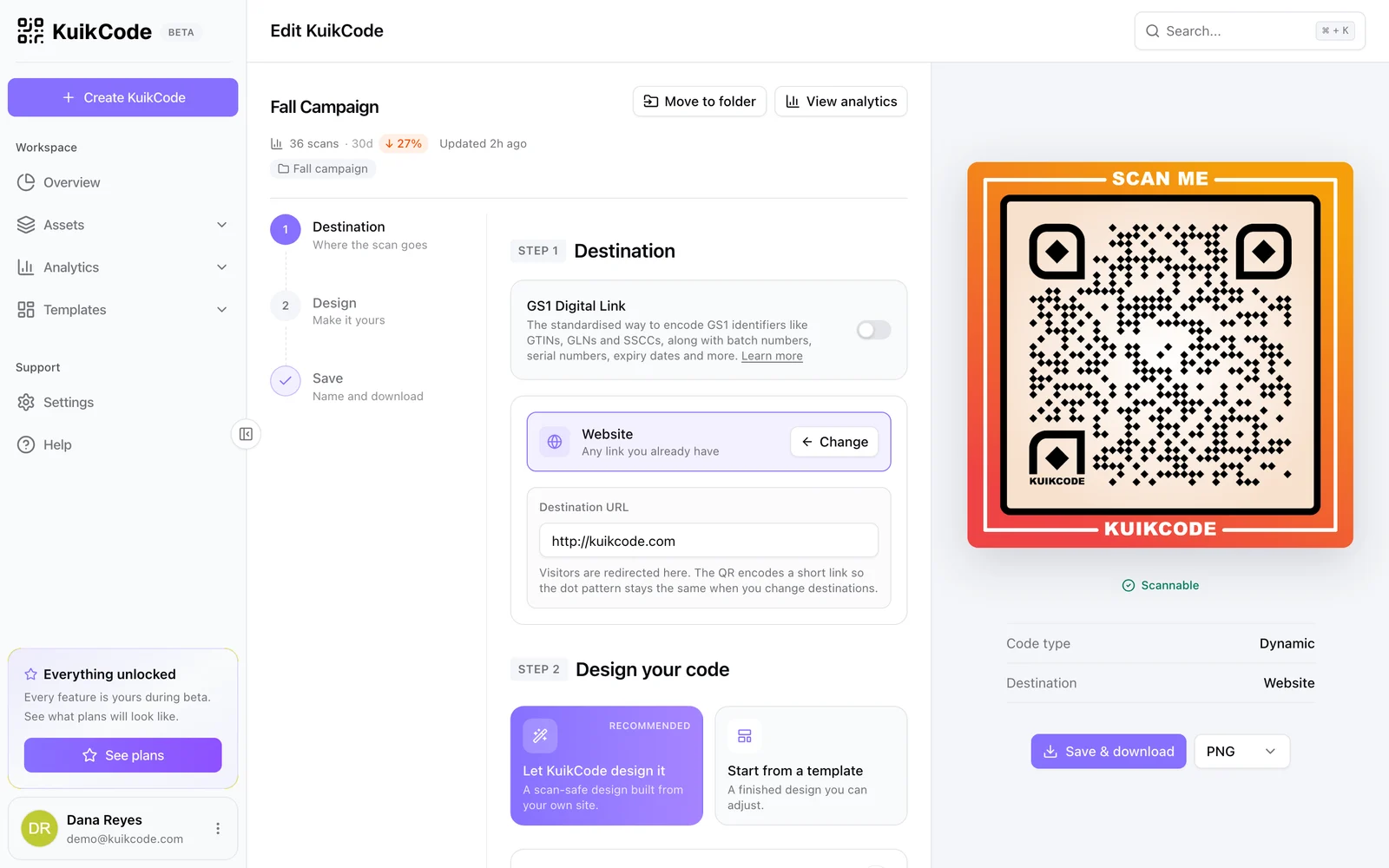Click the Website globe icon

pyautogui.click(x=555, y=442)
